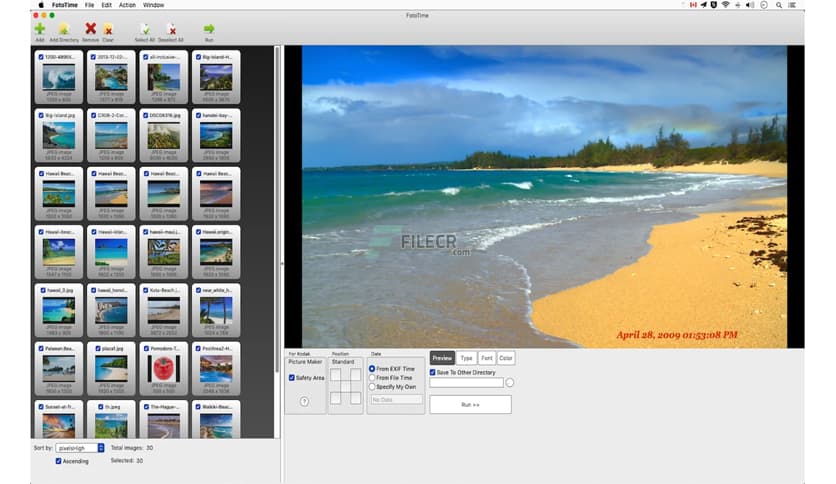
Task: Select the Specify My Own radio button
Action: click(372, 387)
